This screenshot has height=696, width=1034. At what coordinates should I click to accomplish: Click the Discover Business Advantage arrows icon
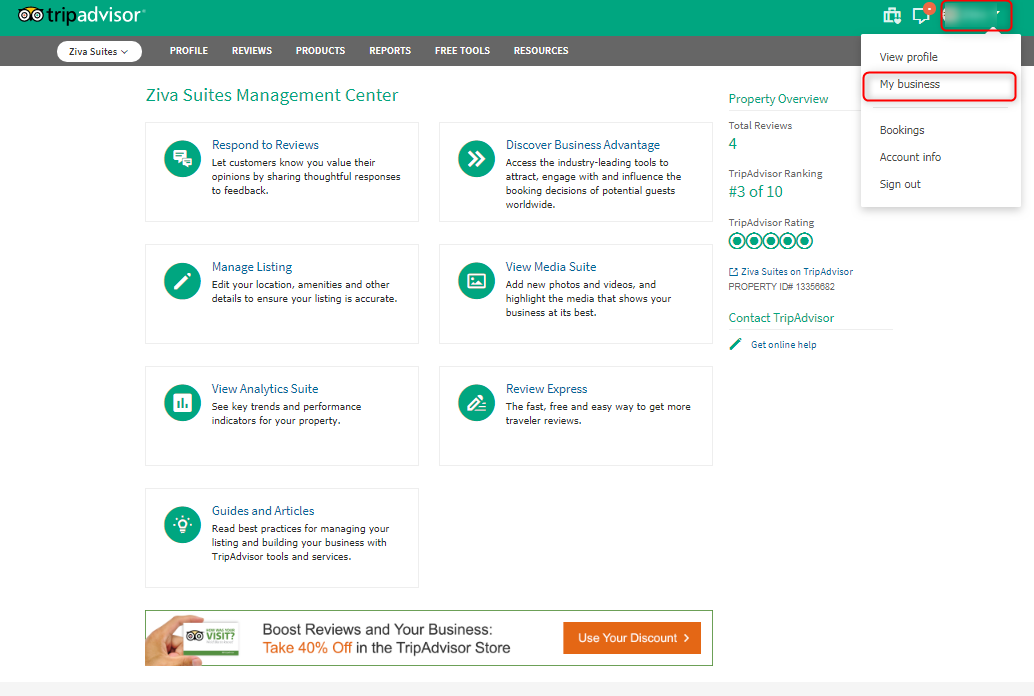(476, 159)
